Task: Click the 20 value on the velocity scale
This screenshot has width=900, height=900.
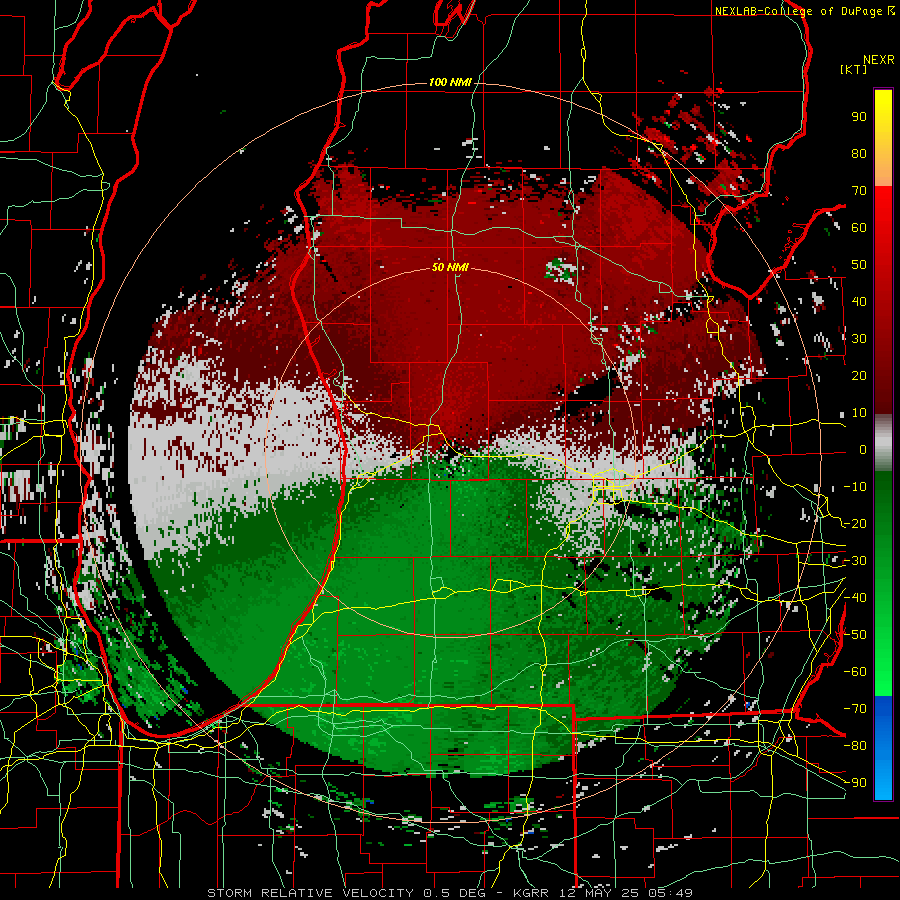Action: click(859, 376)
